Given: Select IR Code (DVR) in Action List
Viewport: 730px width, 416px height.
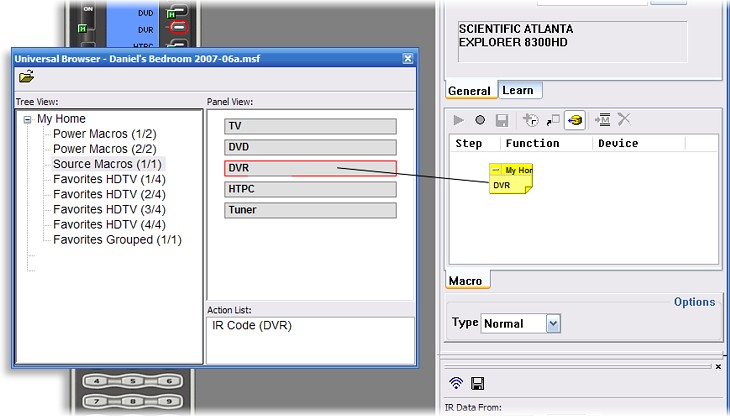Looking at the screenshot, I should pos(252,326).
